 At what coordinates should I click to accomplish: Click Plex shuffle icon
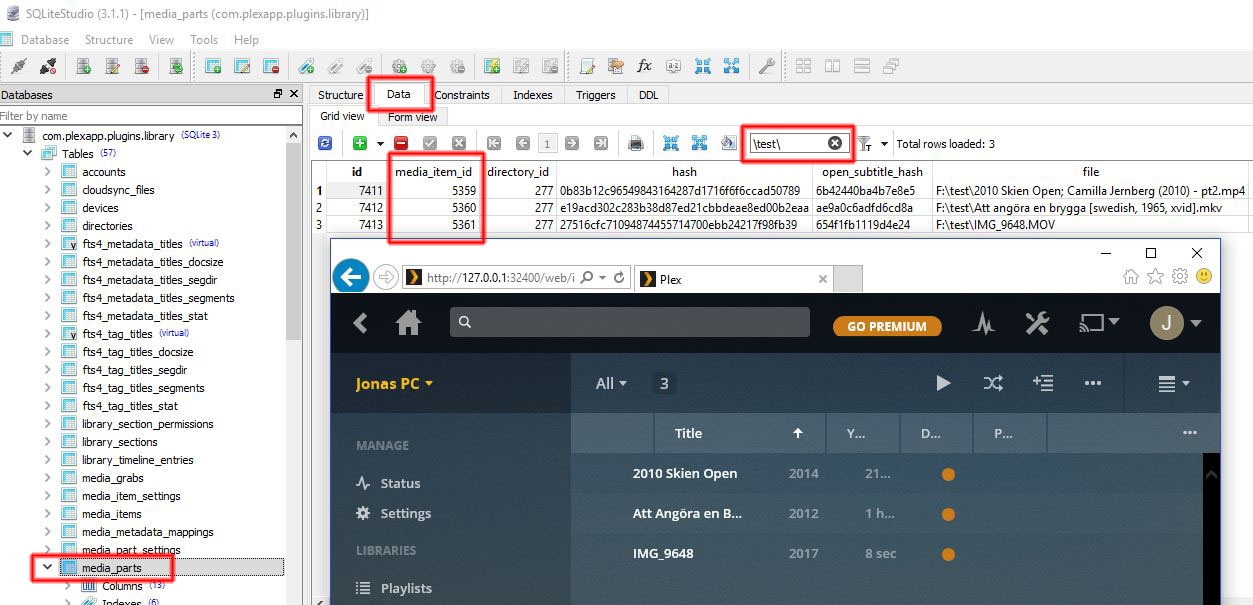click(993, 383)
